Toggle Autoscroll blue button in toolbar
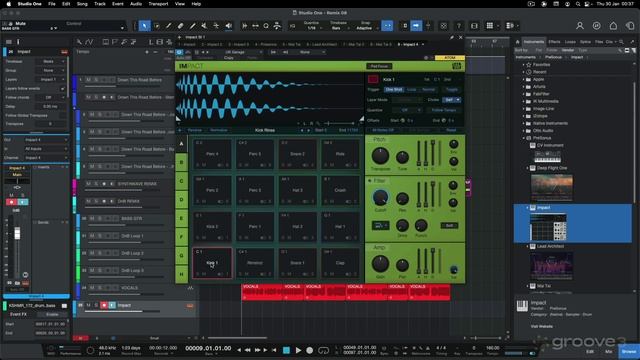Image resolution: width=640 pixels, height=360 pixels. point(416,26)
